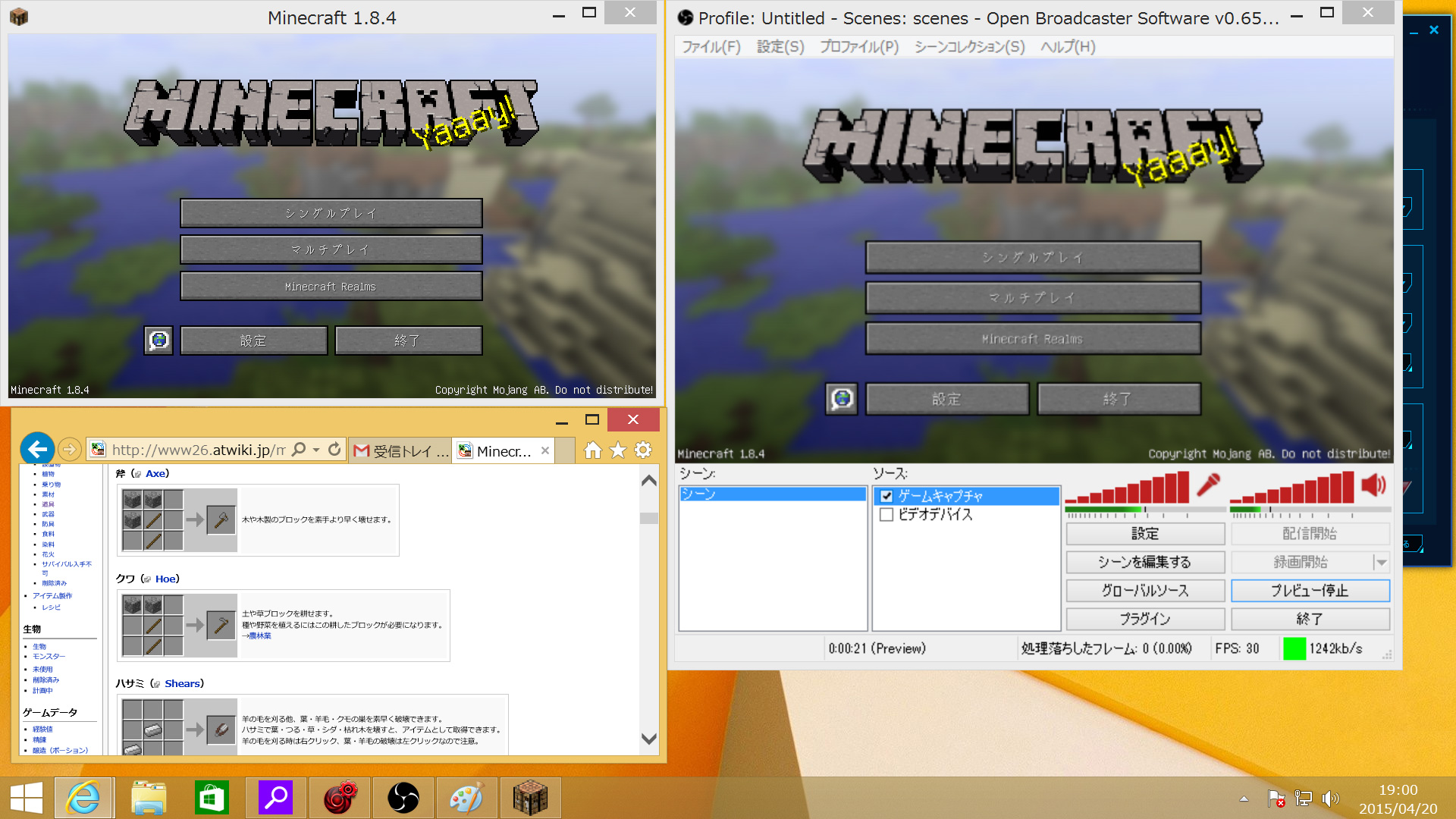This screenshot has height=819, width=1456.
Task: Go back in Internet Explorer
Action: tap(36, 449)
